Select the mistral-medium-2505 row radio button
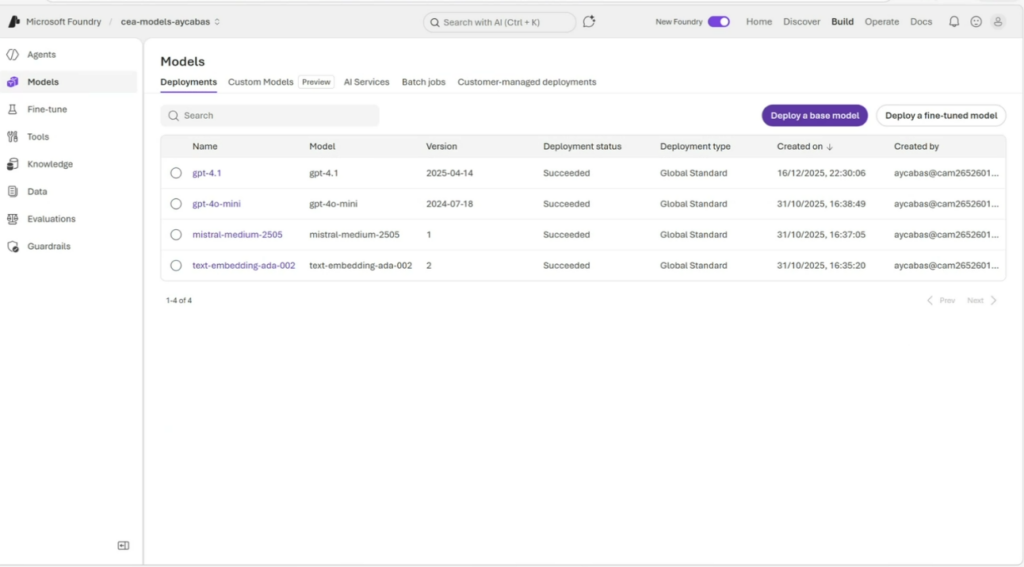Image resolution: width=1024 pixels, height=567 pixels. 176,235
